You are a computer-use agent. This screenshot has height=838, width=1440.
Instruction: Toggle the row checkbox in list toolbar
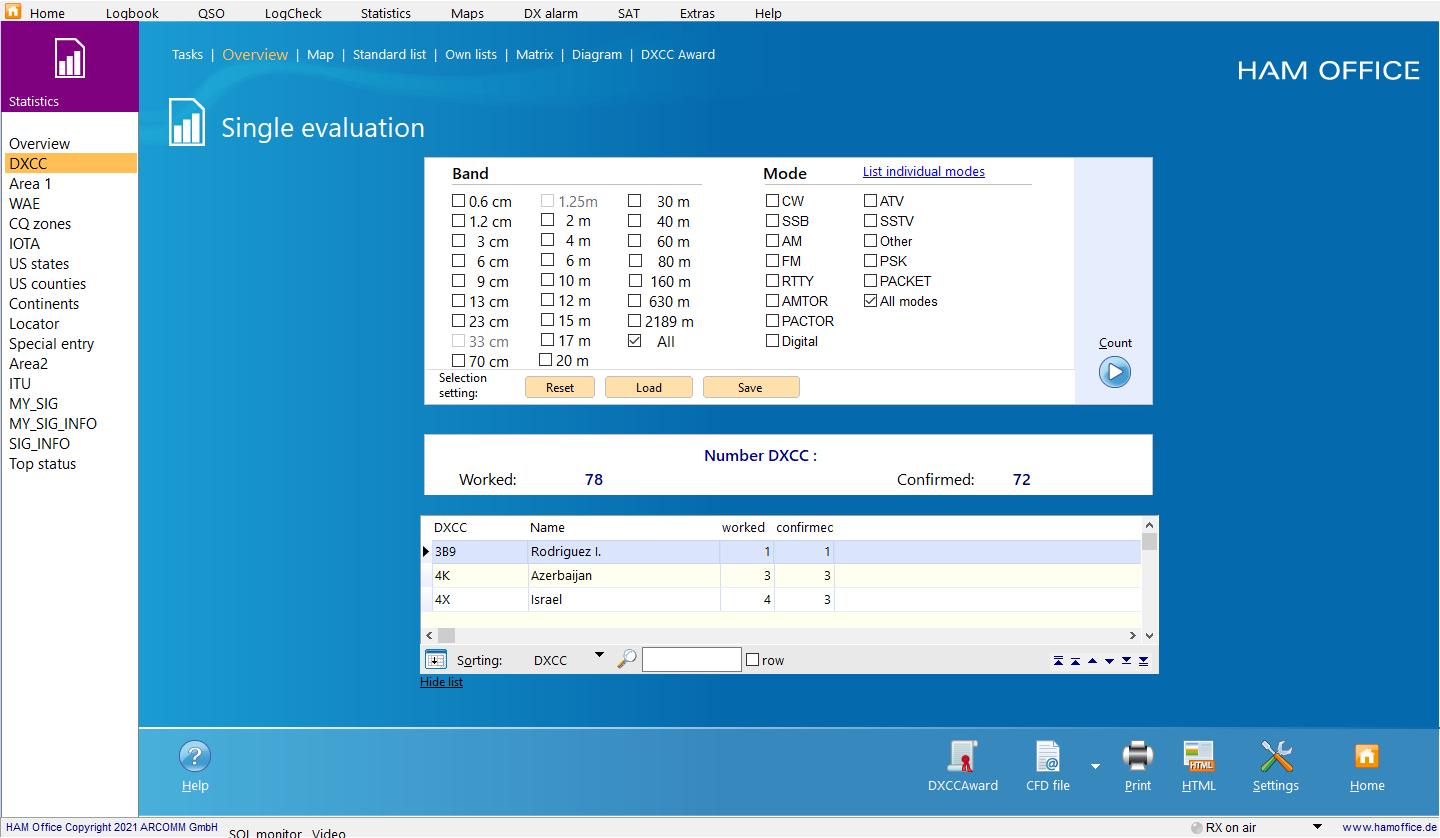coord(753,660)
